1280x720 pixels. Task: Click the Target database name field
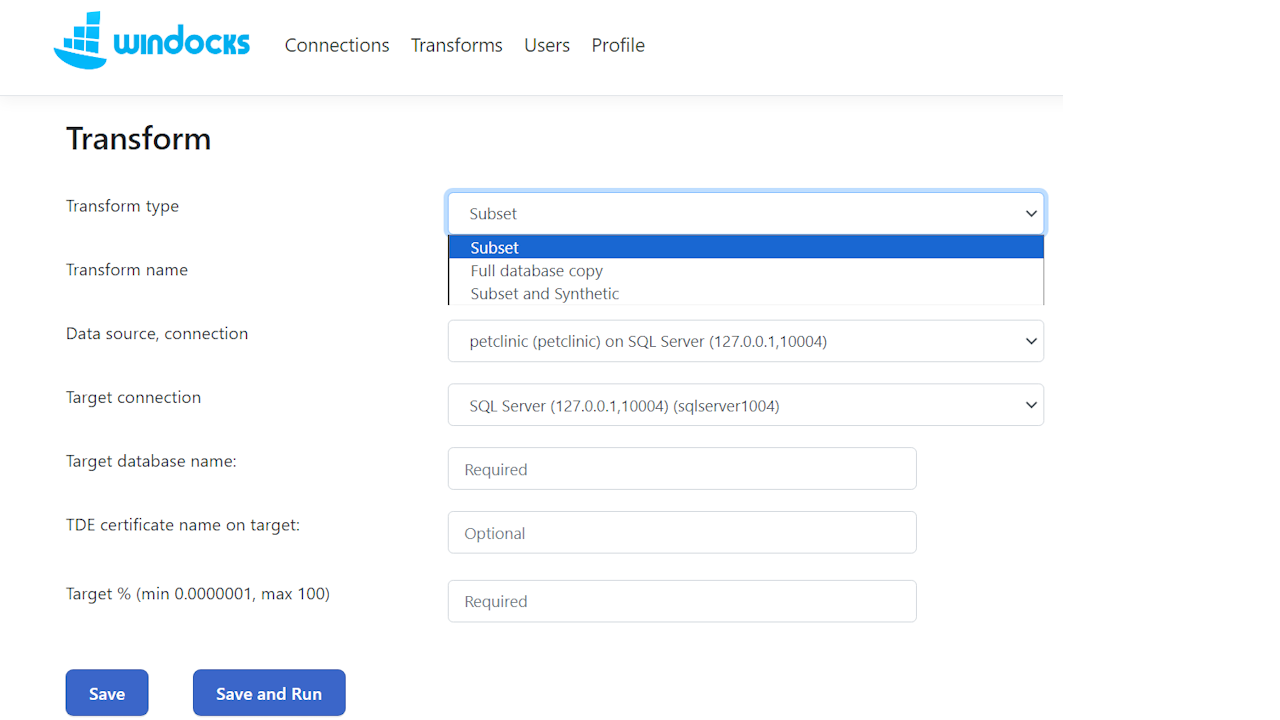click(x=682, y=469)
